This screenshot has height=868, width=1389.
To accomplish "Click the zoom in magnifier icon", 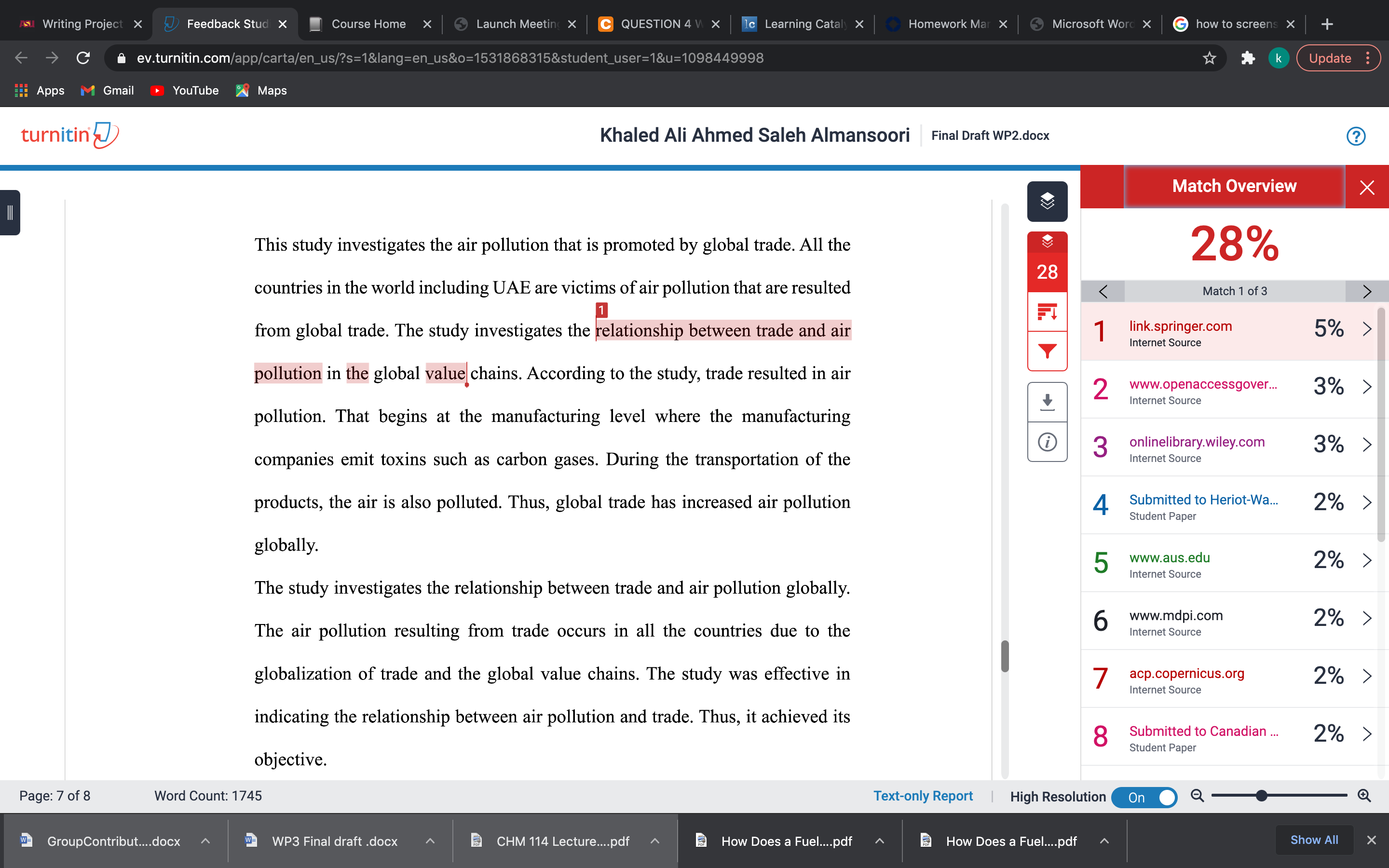I will click(1364, 796).
